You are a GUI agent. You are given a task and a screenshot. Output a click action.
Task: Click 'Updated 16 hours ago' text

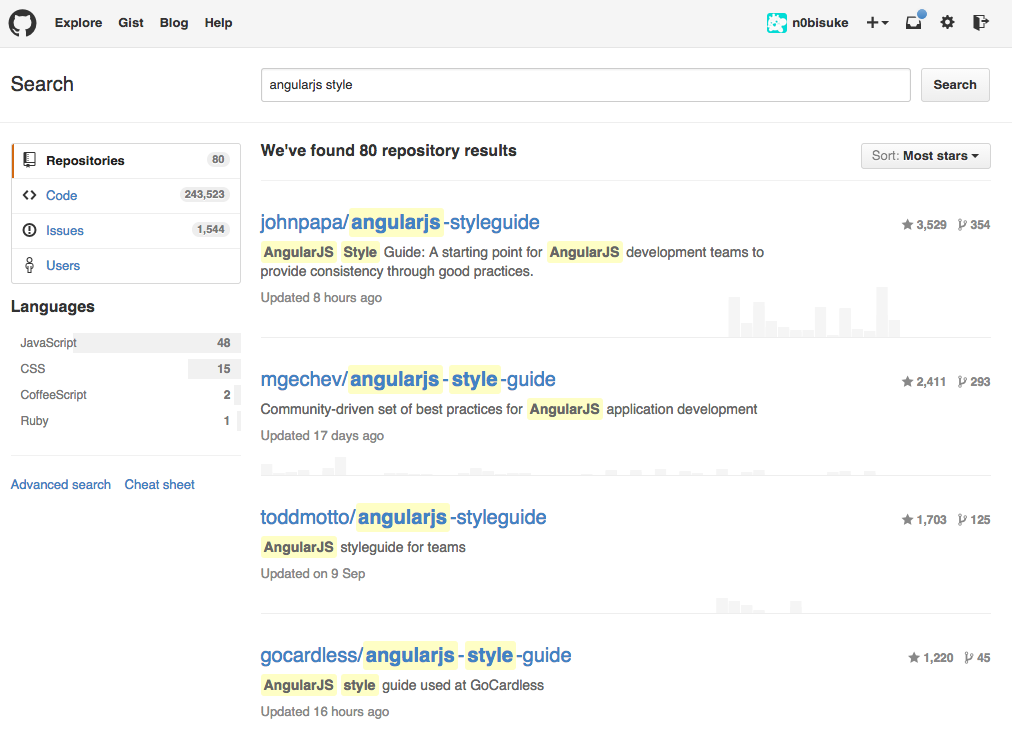point(325,712)
